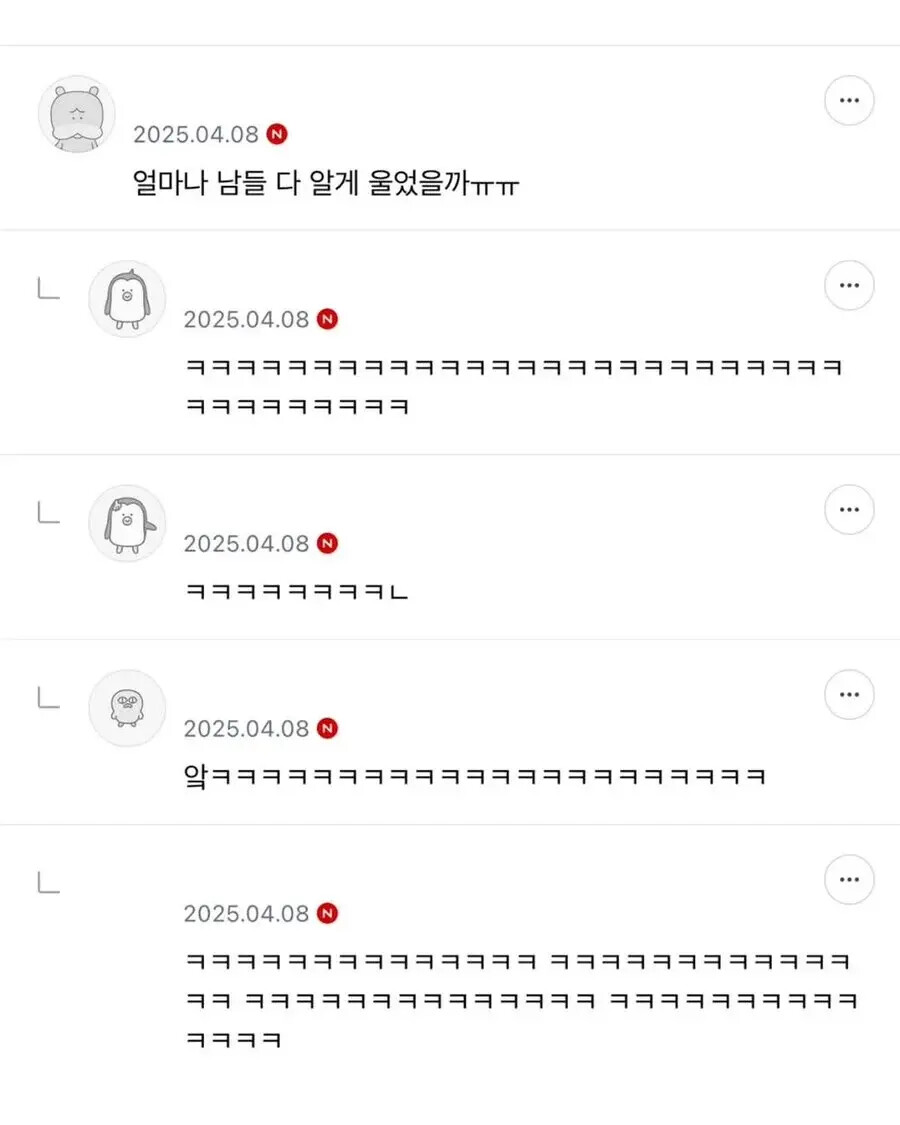The width and height of the screenshot is (900, 1125).
Task: Open more options for the last reply
Action: click(x=849, y=880)
